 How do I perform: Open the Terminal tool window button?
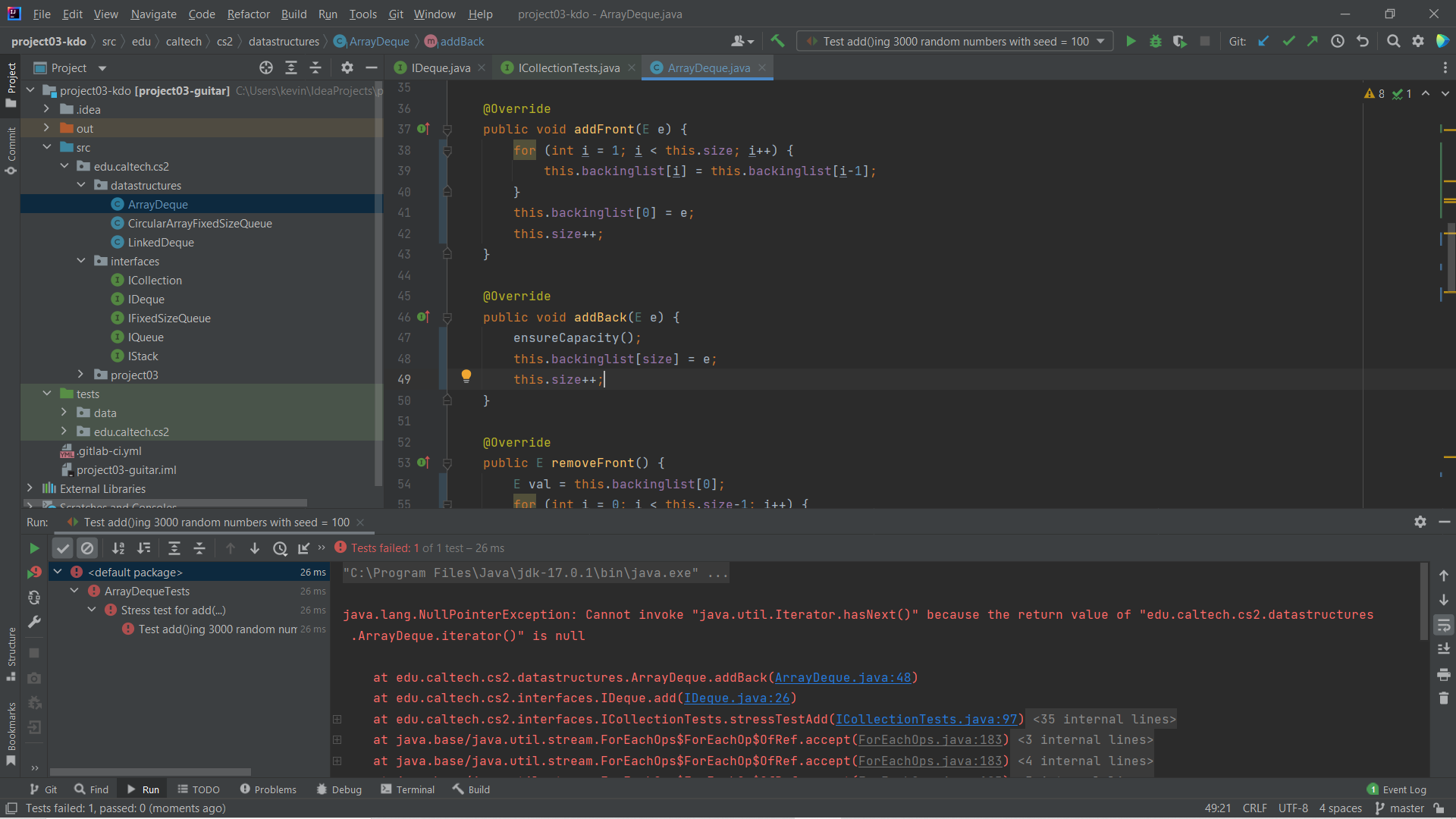pyautogui.click(x=408, y=789)
